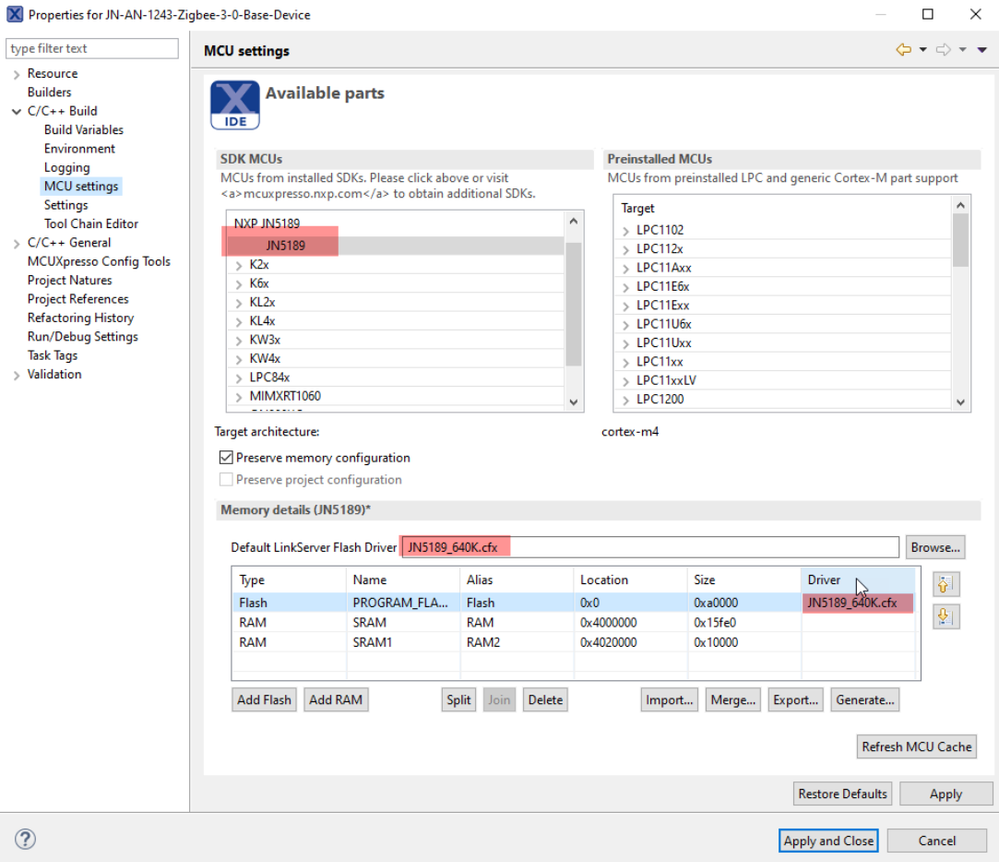Expand the Validation tree node
Viewport: 999px width, 862px height.
pos(17,375)
